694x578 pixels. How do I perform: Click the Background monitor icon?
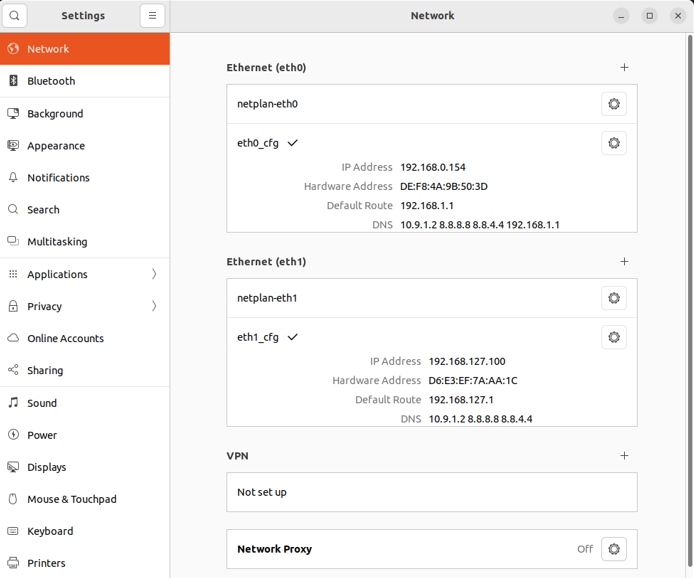[13, 113]
